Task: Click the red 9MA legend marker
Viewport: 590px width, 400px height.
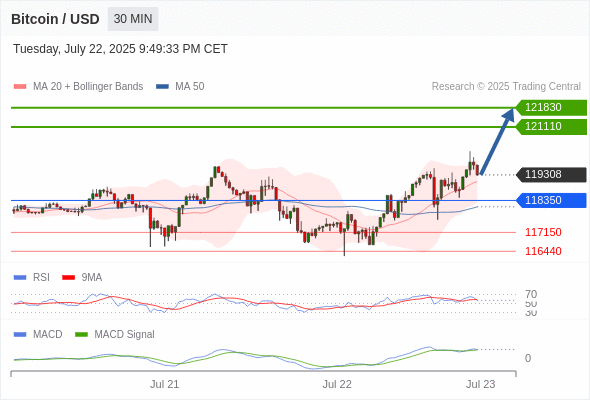Action: tap(68, 278)
